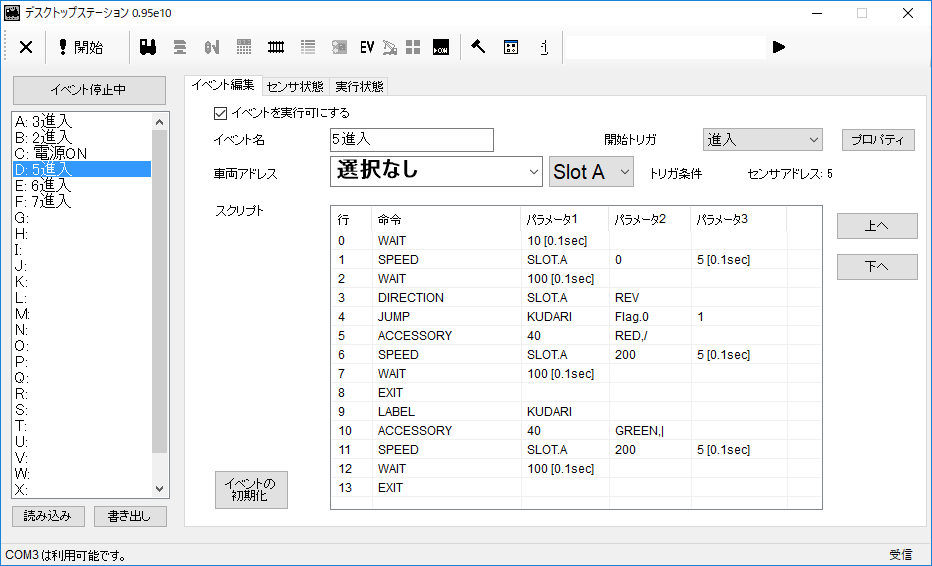Click the X disconnect icon in toolbar
This screenshot has width=932, height=566.
[x=26, y=47]
